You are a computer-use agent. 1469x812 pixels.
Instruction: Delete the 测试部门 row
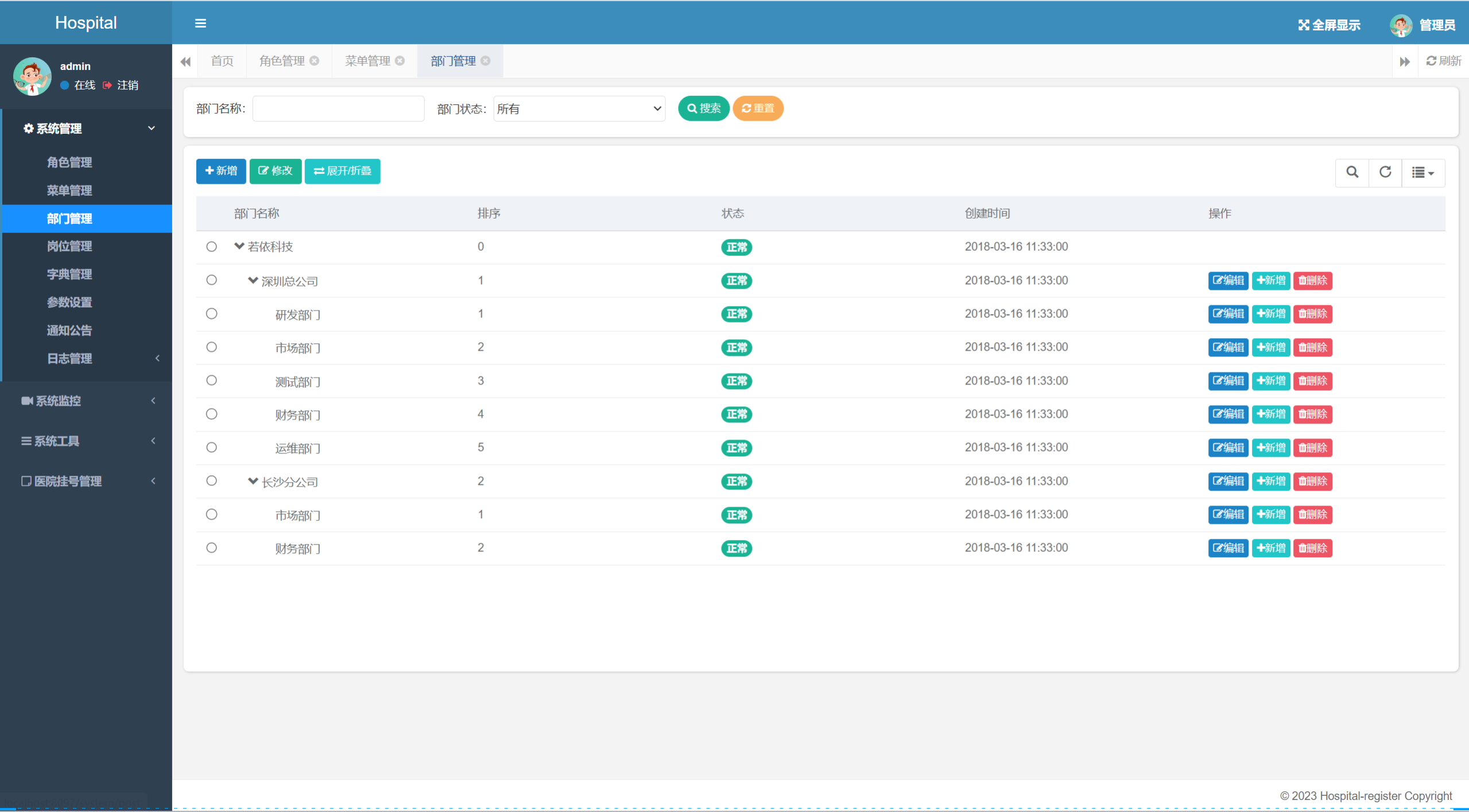pos(1312,381)
